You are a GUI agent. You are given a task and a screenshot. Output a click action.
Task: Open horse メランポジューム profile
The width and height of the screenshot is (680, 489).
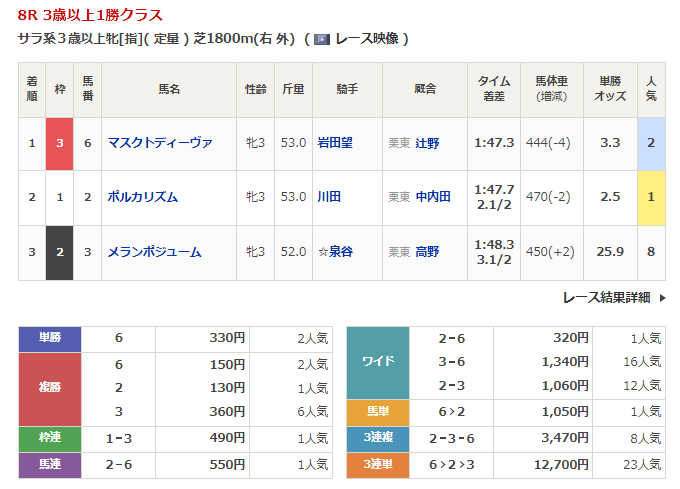tap(154, 252)
